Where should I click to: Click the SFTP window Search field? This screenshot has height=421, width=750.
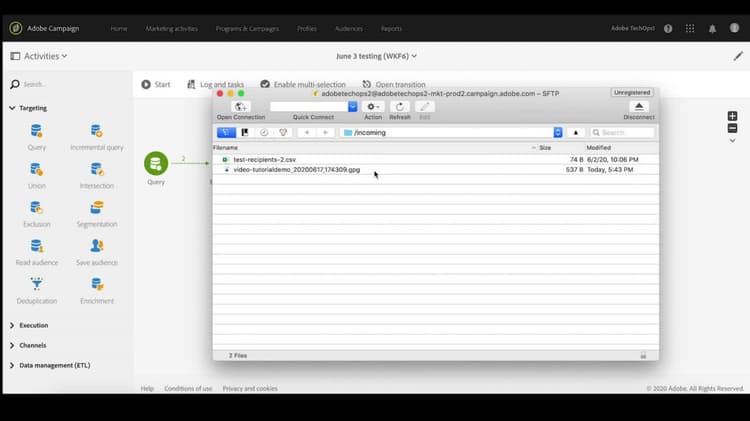pyautogui.click(x=622, y=133)
